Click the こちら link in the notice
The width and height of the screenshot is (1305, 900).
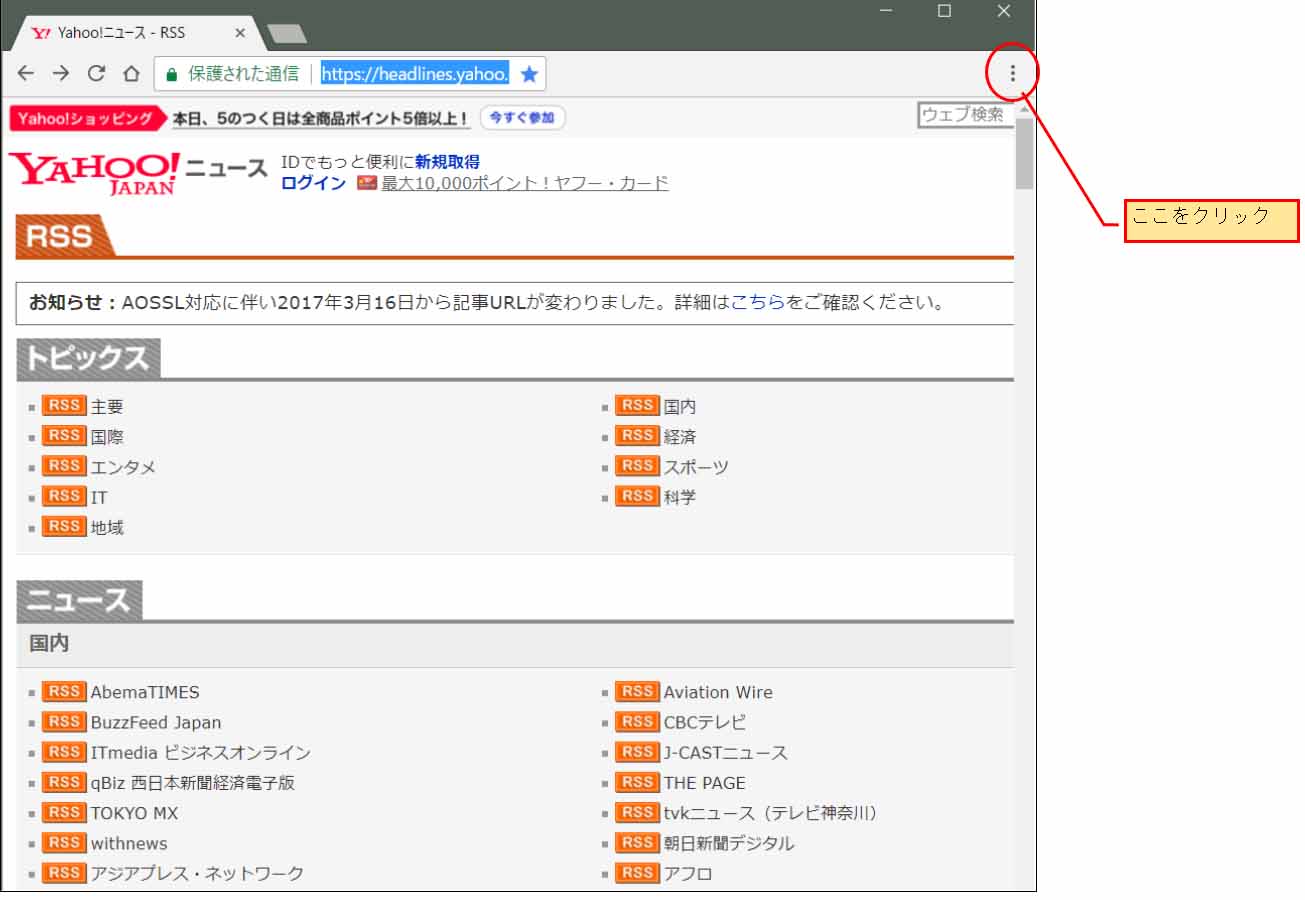758,303
